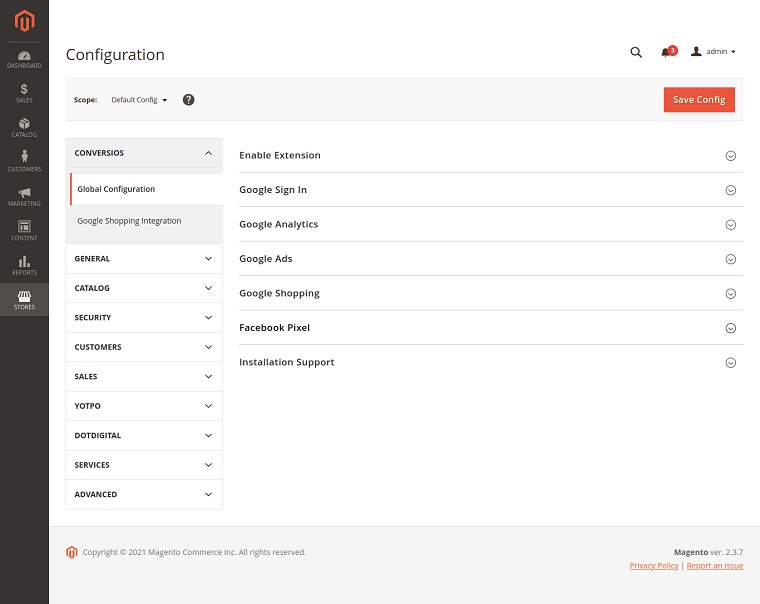The height and width of the screenshot is (604, 760).
Task: Click the Save Config button
Action: [699, 100]
